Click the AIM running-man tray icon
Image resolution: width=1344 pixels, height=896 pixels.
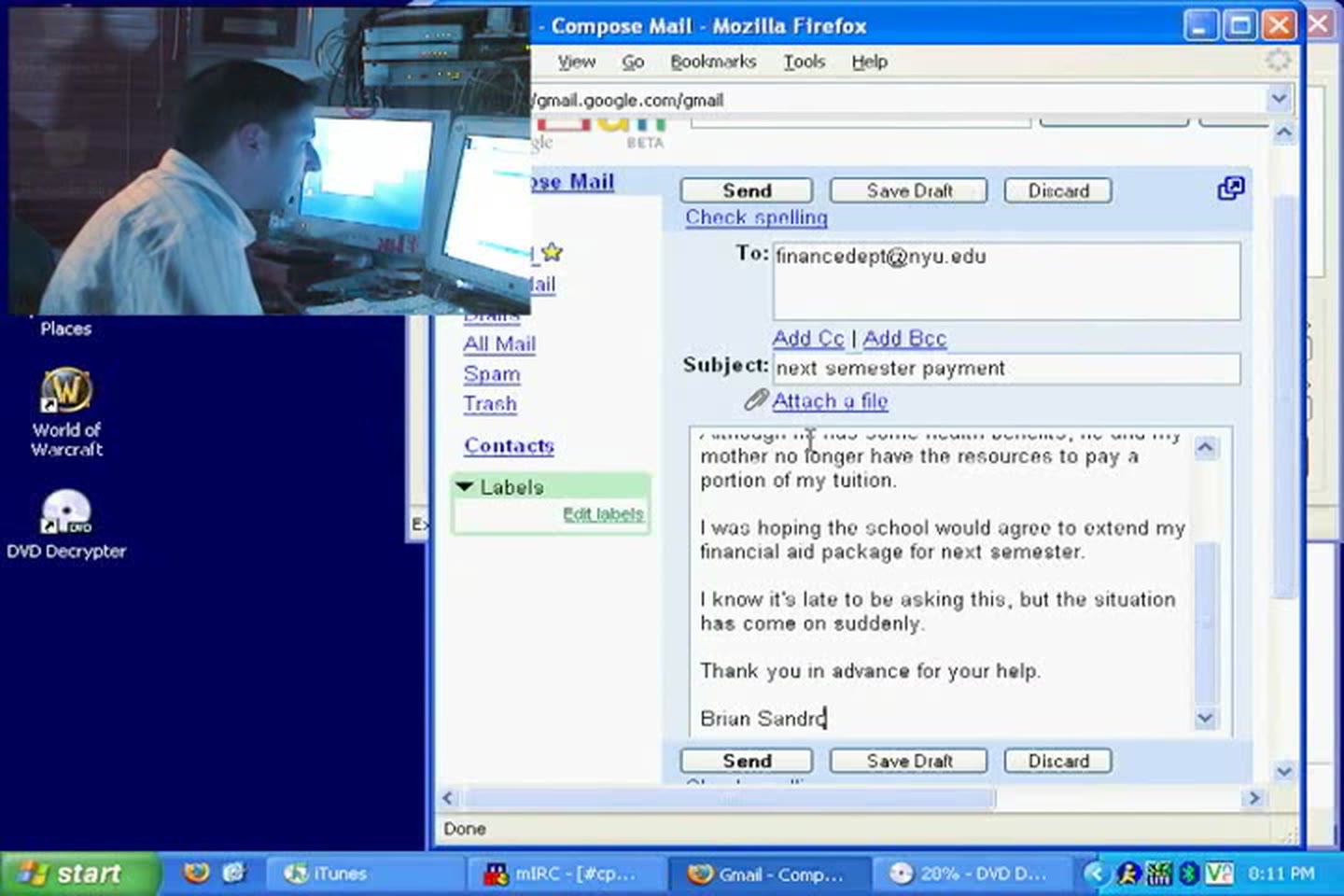[x=1128, y=874]
